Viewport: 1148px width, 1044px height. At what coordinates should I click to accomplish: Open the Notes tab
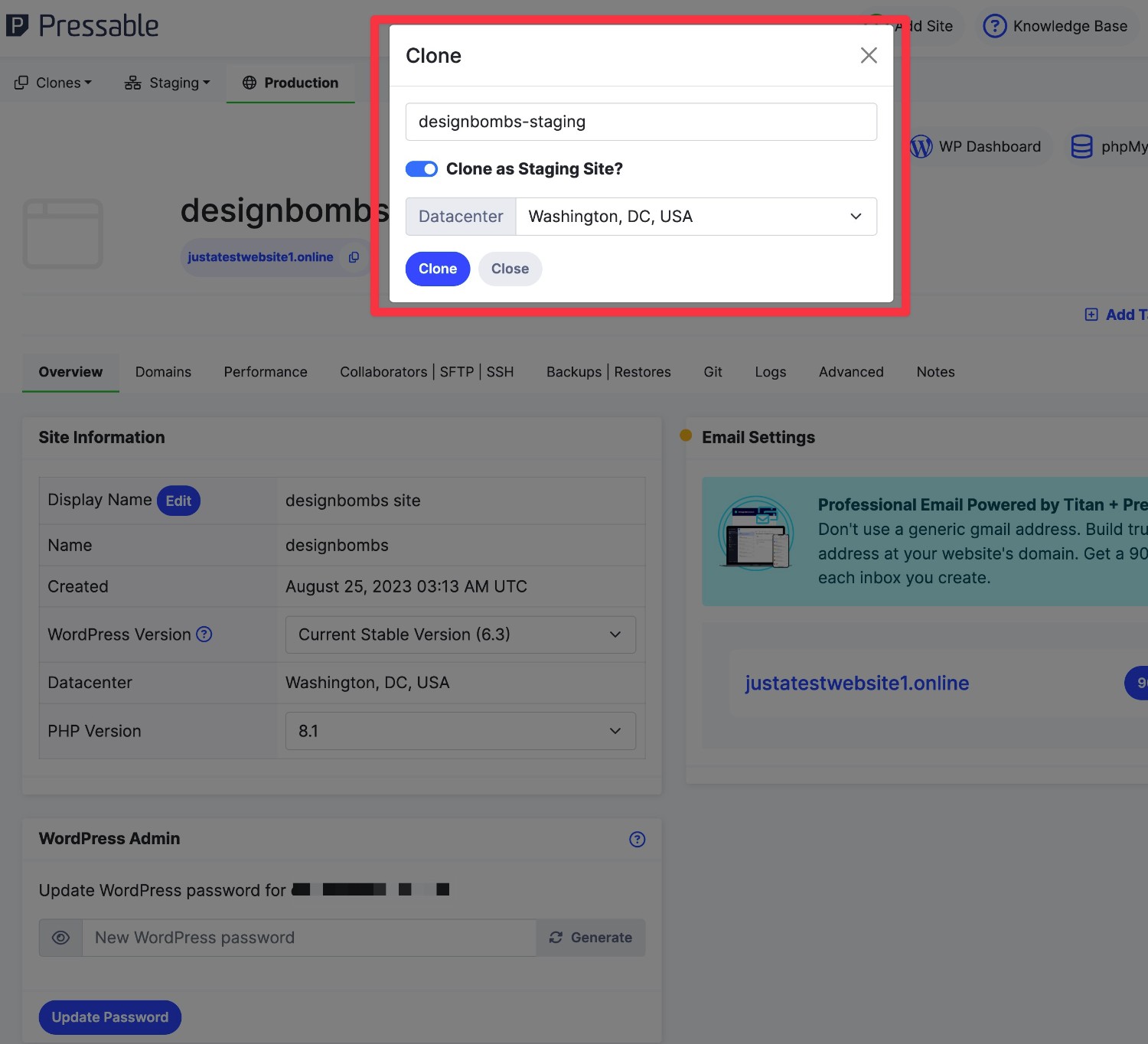(x=935, y=372)
